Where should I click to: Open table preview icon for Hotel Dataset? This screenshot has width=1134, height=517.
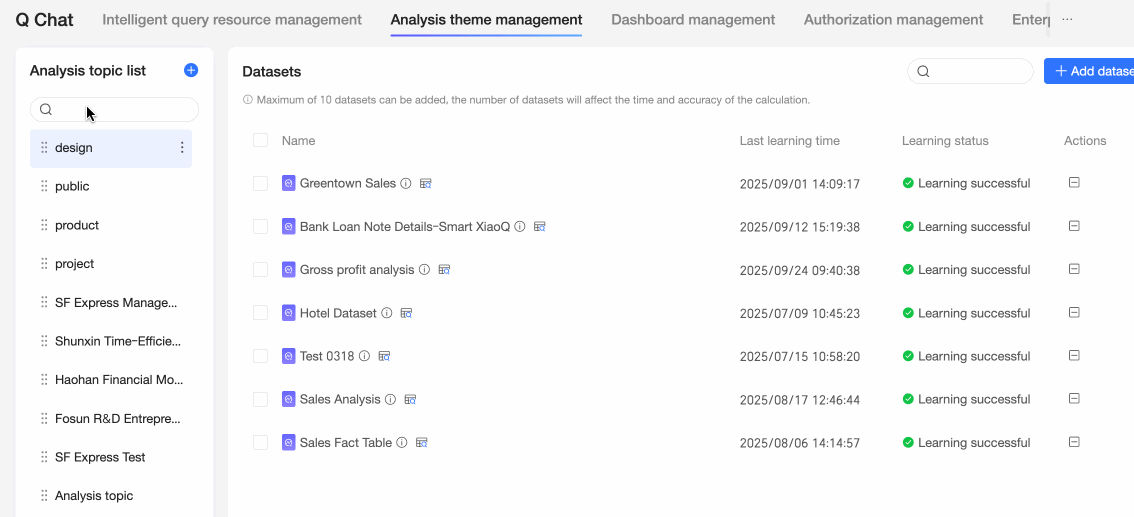point(407,313)
